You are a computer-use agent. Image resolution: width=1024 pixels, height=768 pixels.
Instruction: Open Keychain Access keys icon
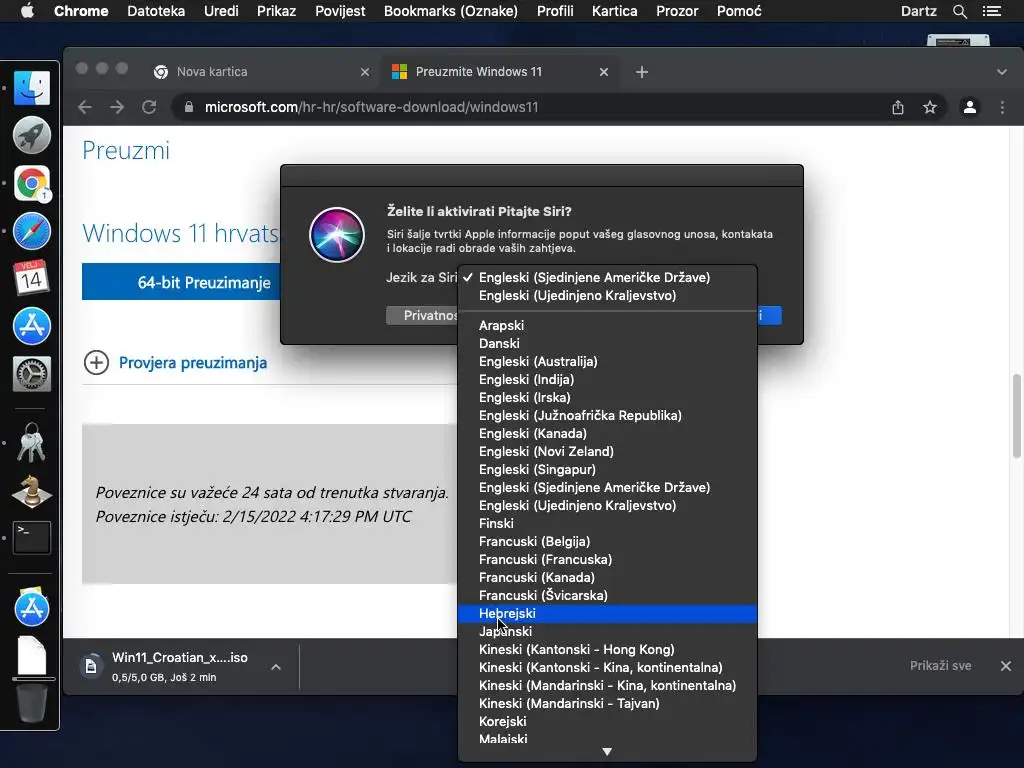tap(31, 443)
